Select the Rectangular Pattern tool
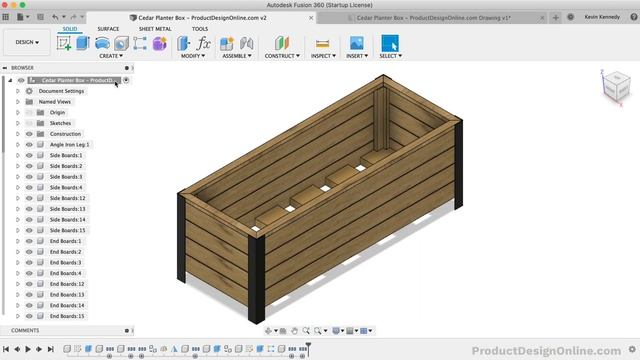The width and height of the screenshot is (640, 360). point(140,43)
